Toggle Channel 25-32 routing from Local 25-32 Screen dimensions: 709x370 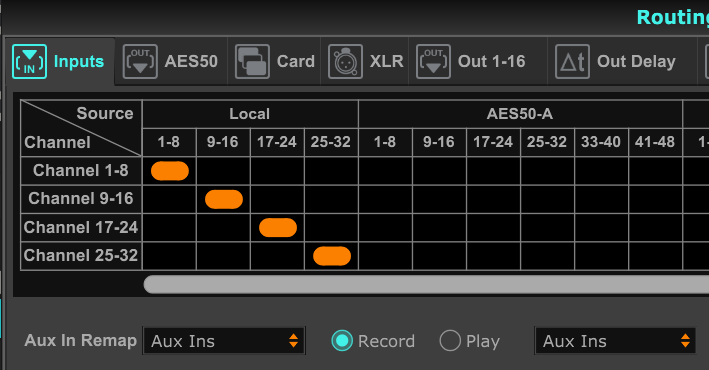click(x=331, y=256)
